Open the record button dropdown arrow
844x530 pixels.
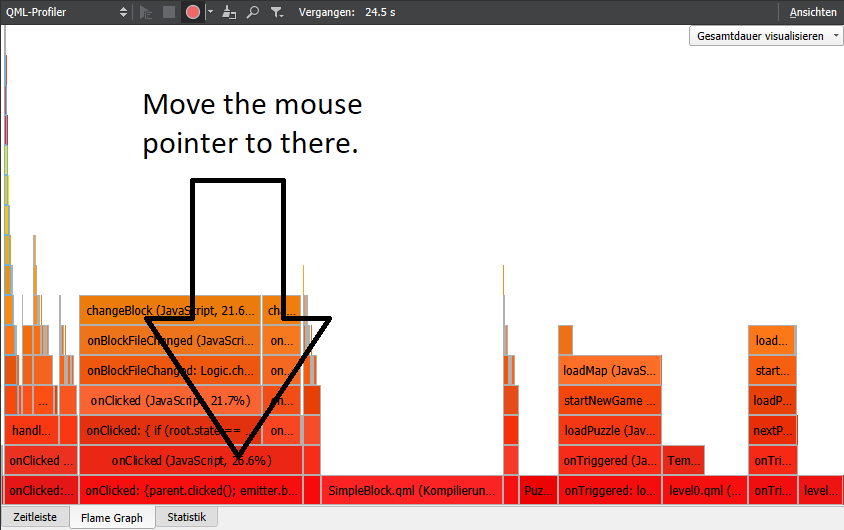tap(210, 12)
